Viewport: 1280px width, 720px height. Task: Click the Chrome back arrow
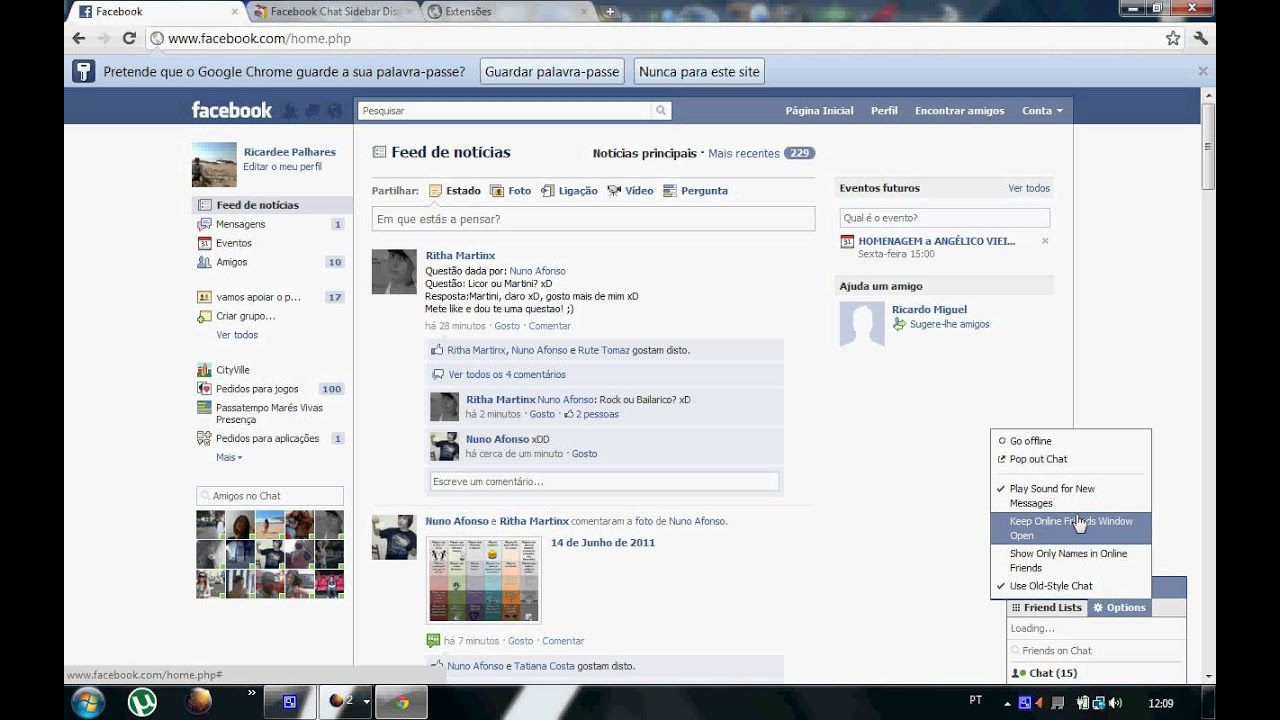pos(79,38)
